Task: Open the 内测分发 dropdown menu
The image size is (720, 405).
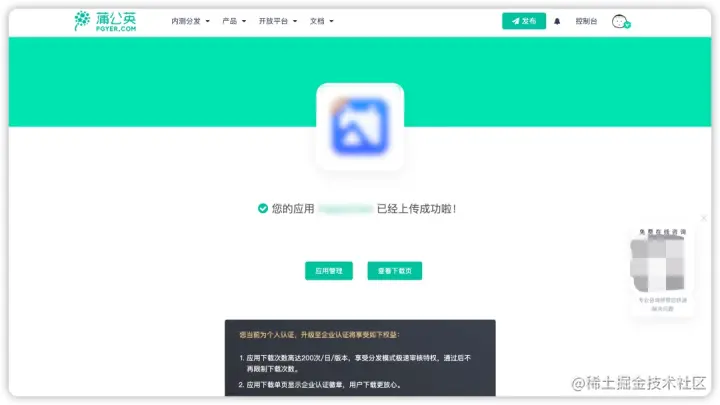Action: tap(190, 21)
